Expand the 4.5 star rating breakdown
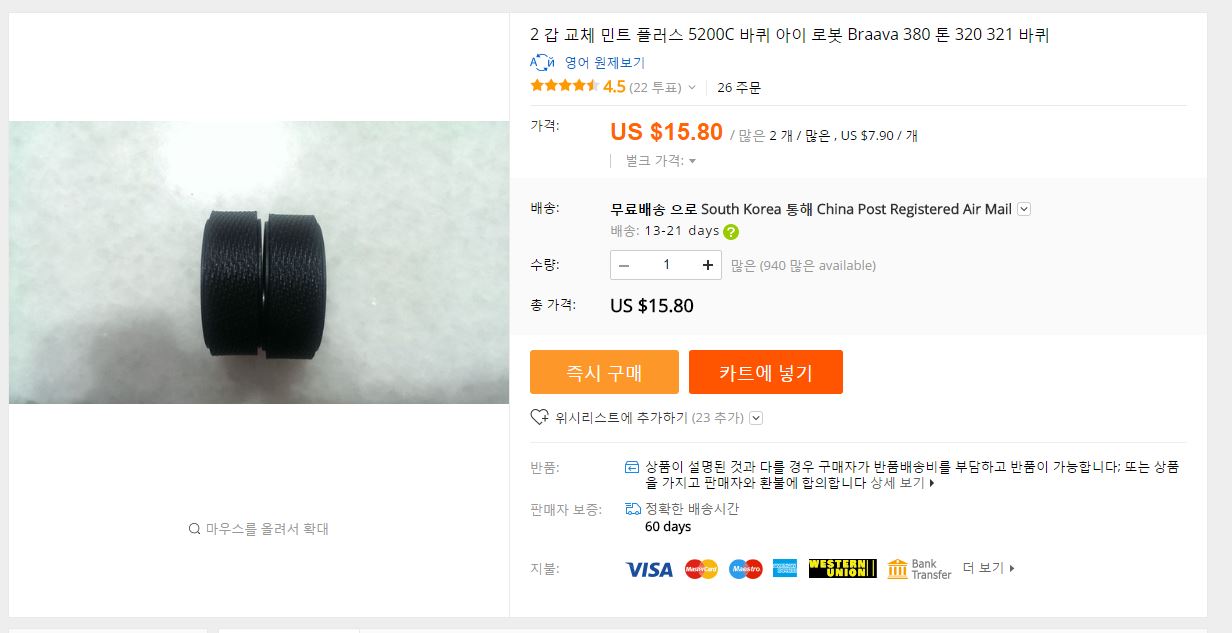Viewport: 1232px width, 633px height. [x=692, y=88]
